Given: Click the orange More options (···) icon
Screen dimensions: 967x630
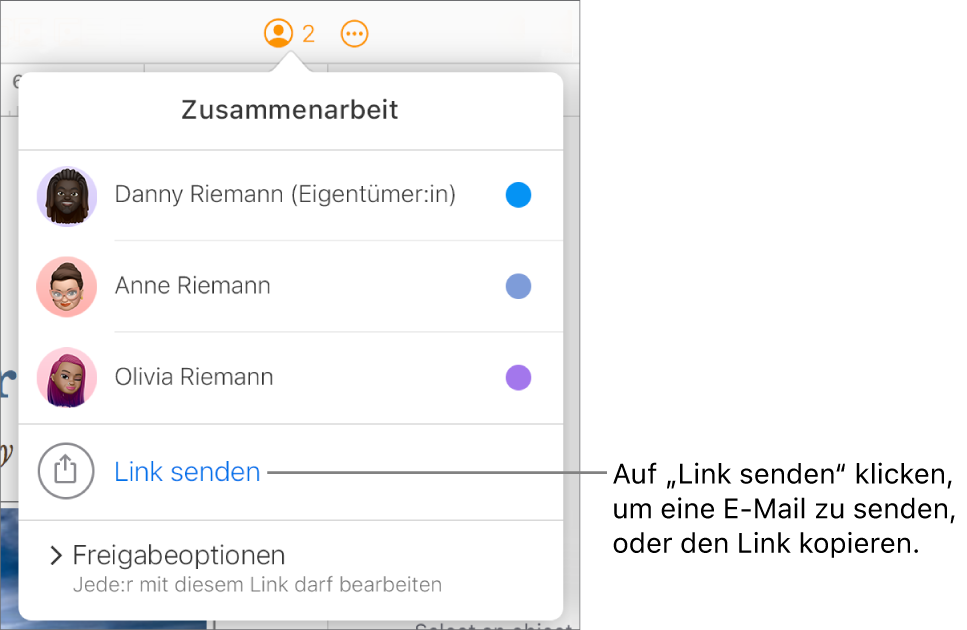Looking at the screenshot, I should [355, 32].
